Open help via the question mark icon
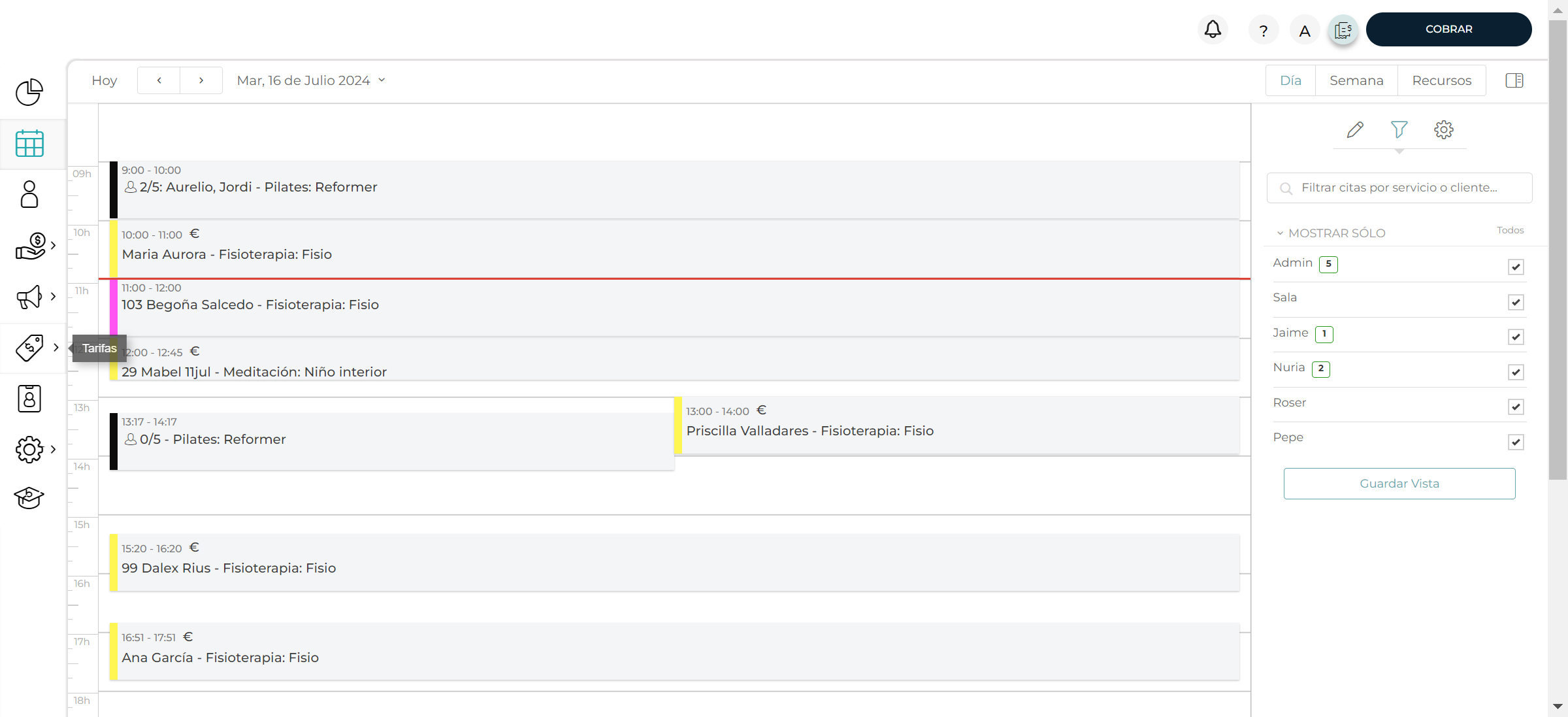This screenshot has height=717, width=1568. [1264, 30]
